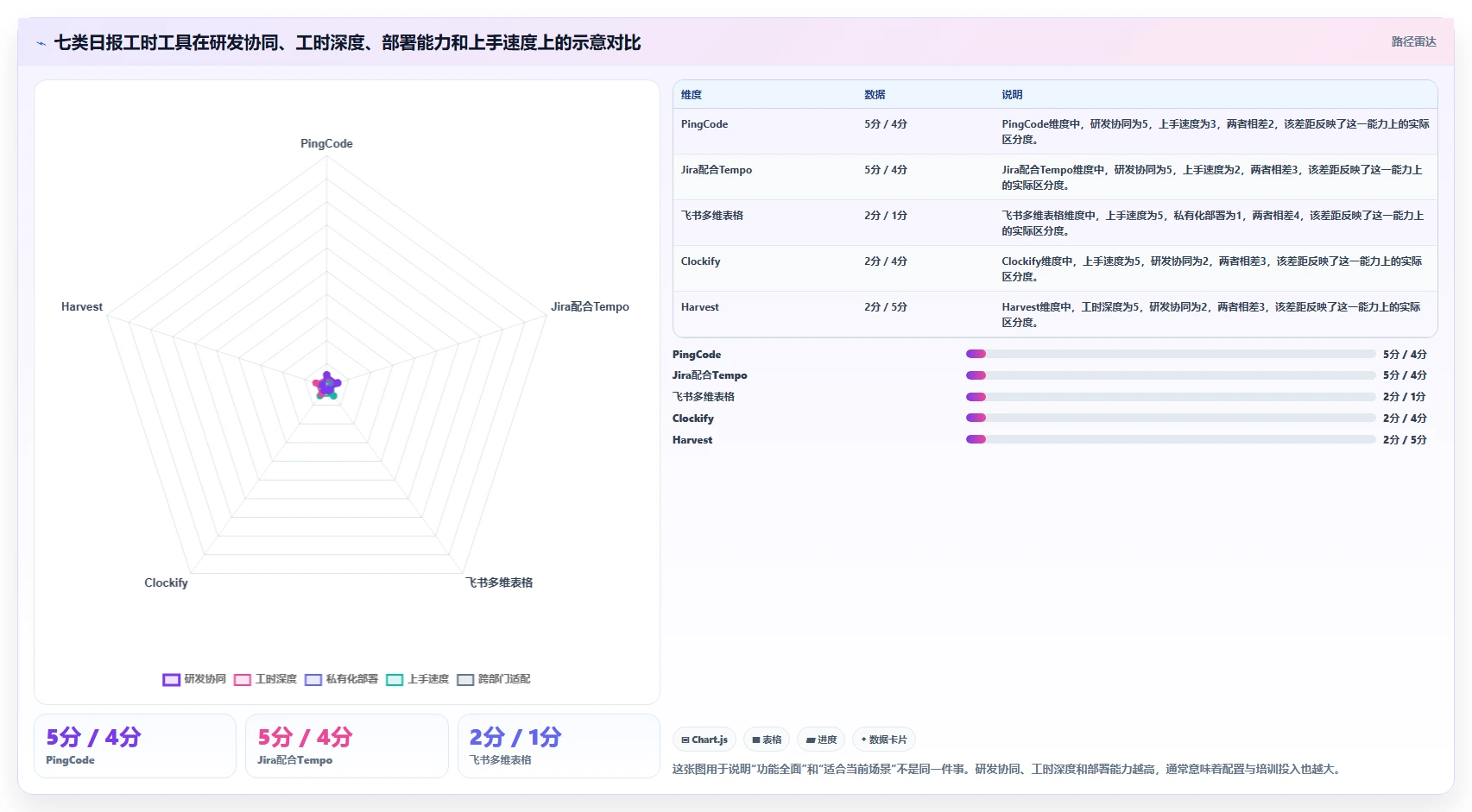Image resolution: width=1472 pixels, height=812 pixels.
Task: Click the PingCode axis label on radar
Action: click(x=326, y=143)
